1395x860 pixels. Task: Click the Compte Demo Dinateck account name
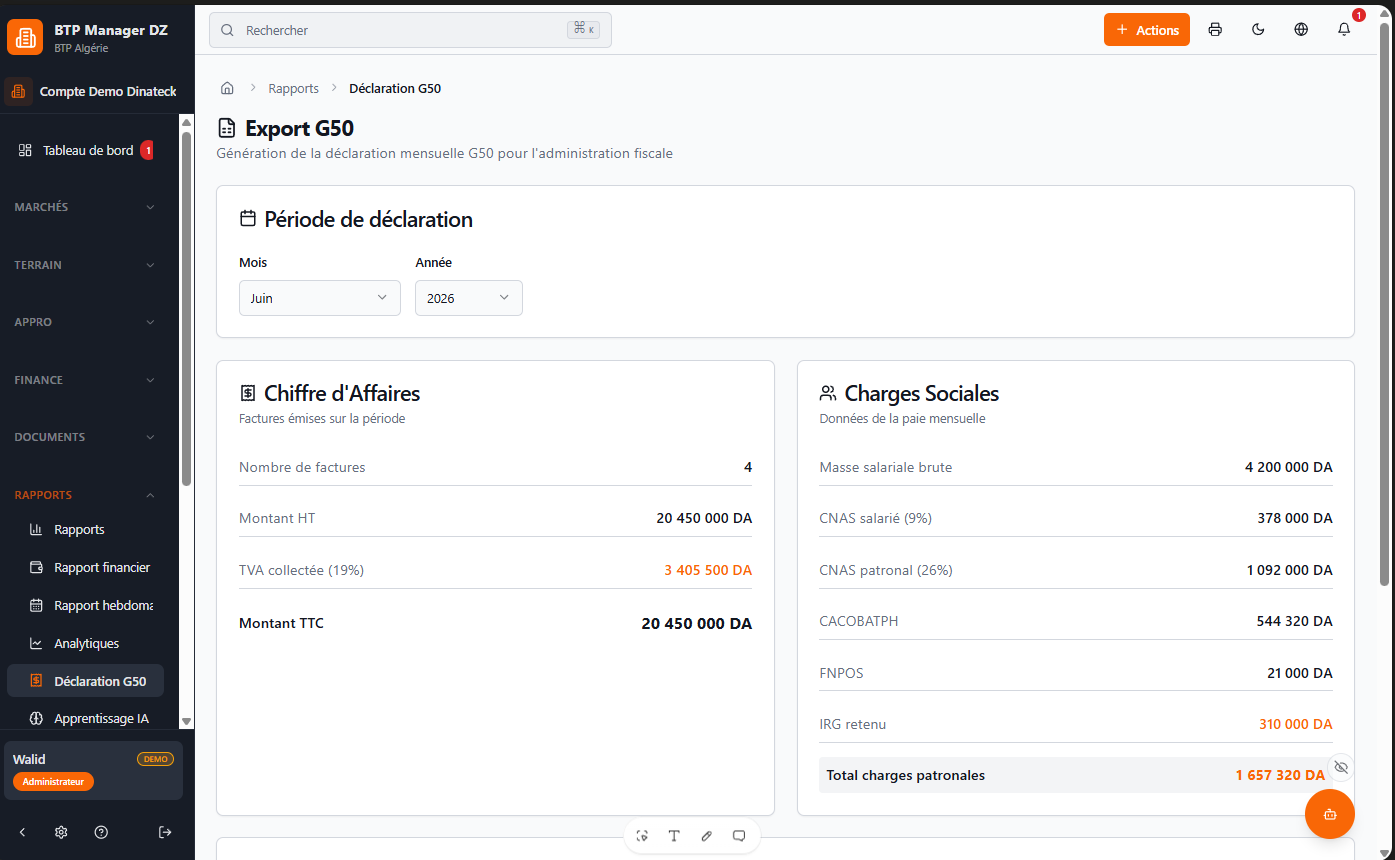(x=108, y=91)
